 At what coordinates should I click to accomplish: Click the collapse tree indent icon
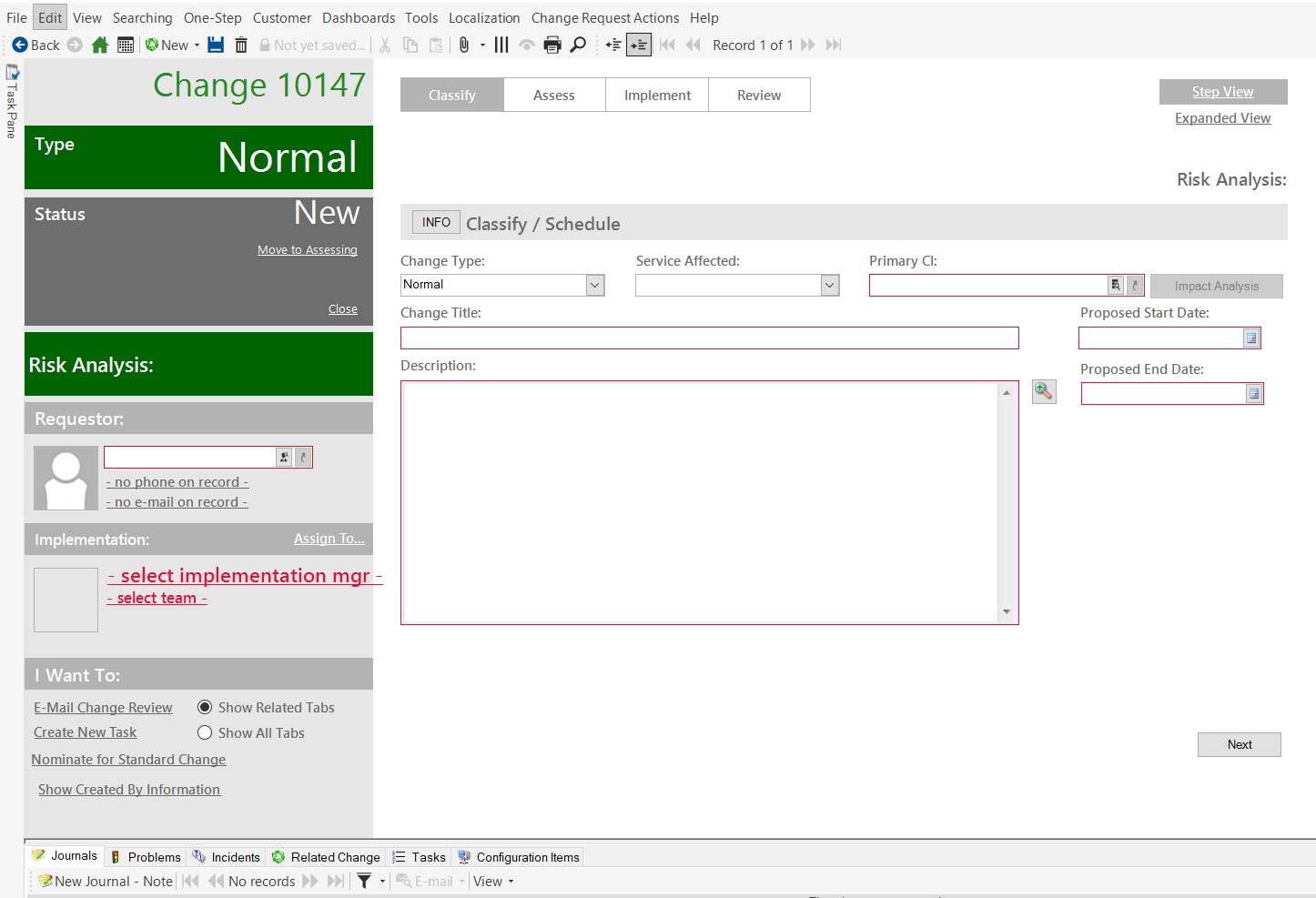tap(613, 45)
